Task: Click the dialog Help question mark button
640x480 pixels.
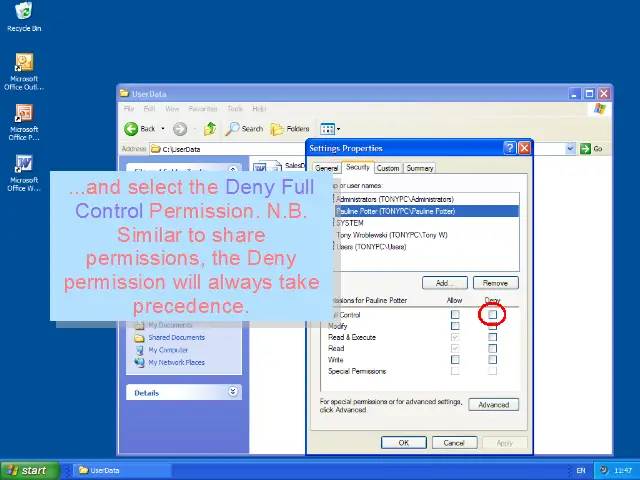Action: pos(510,148)
